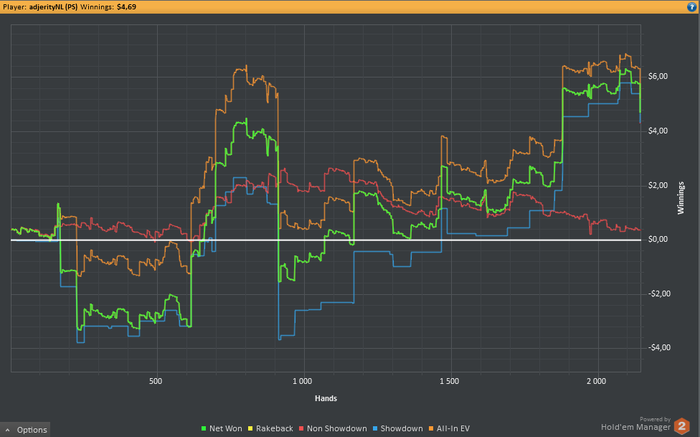Click the green Net Won color swatch
The image size is (700, 437).
[204, 429]
